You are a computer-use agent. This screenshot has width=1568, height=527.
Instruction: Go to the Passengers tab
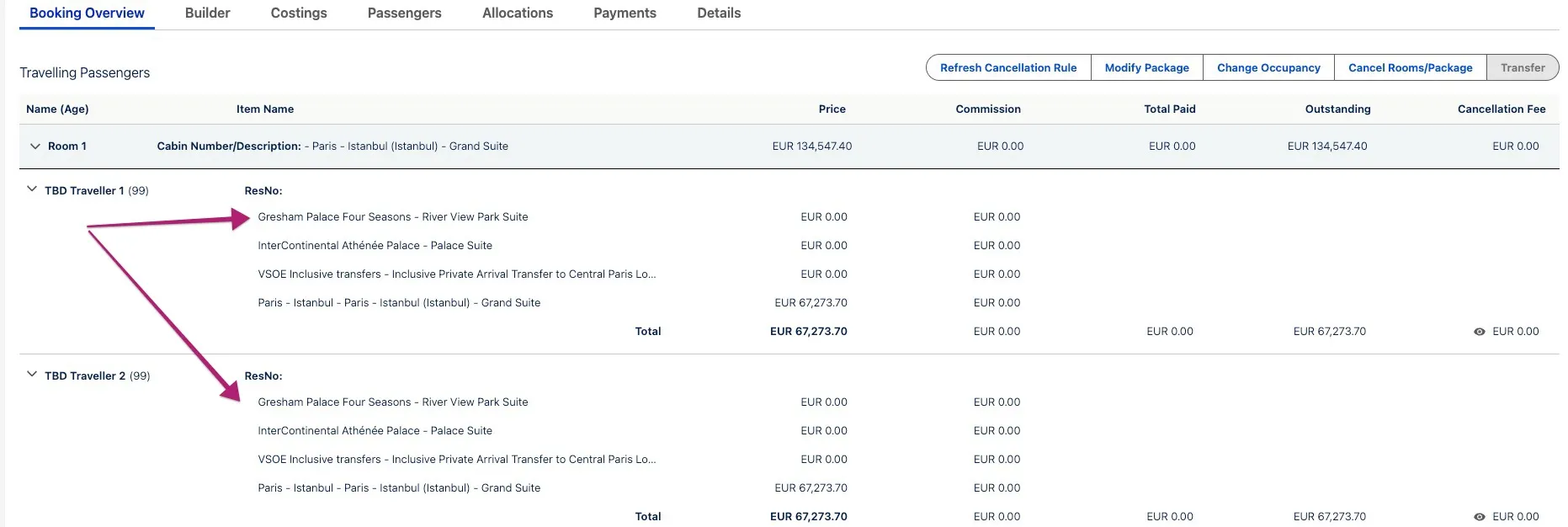tap(404, 13)
